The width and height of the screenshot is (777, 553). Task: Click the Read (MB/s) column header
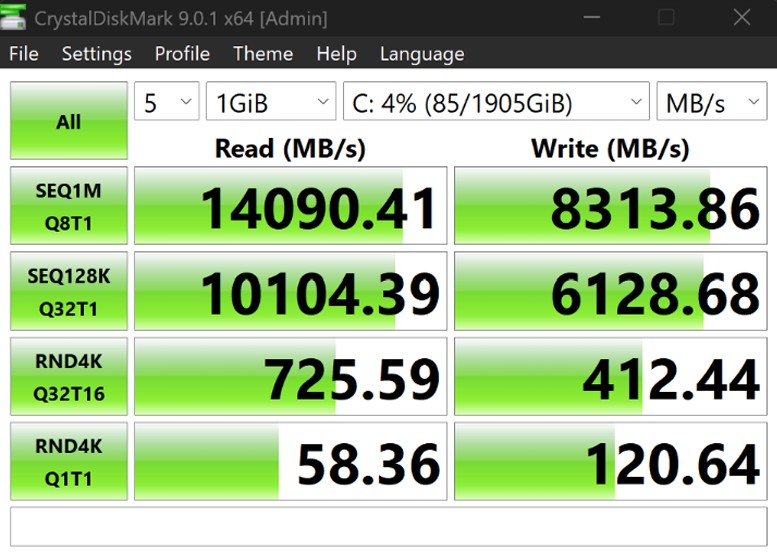coord(290,148)
